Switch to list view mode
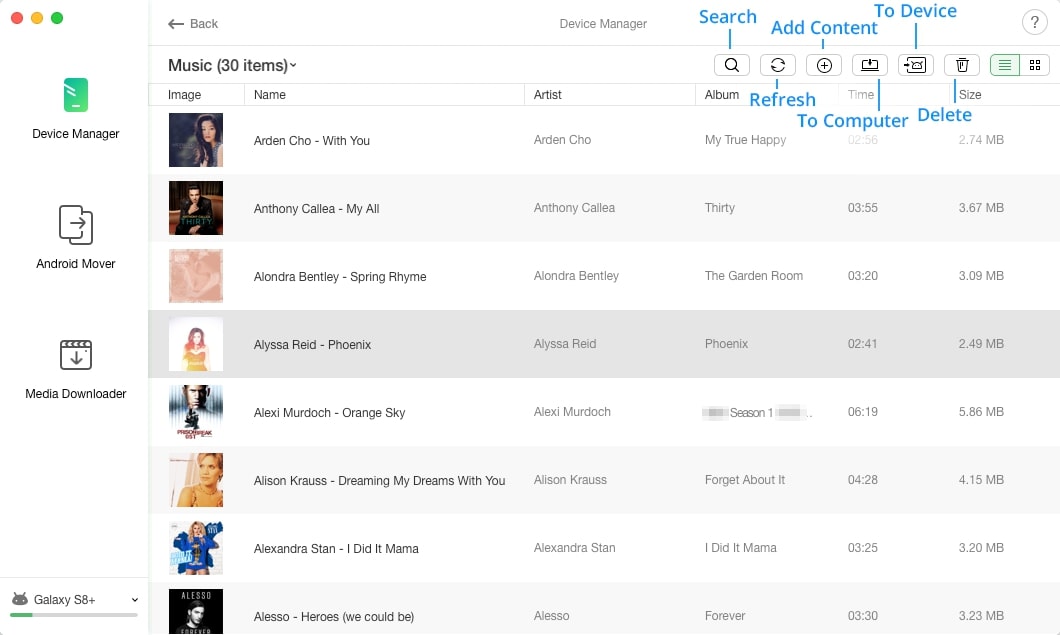The image size is (1060, 635). pyautogui.click(x=1005, y=65)
